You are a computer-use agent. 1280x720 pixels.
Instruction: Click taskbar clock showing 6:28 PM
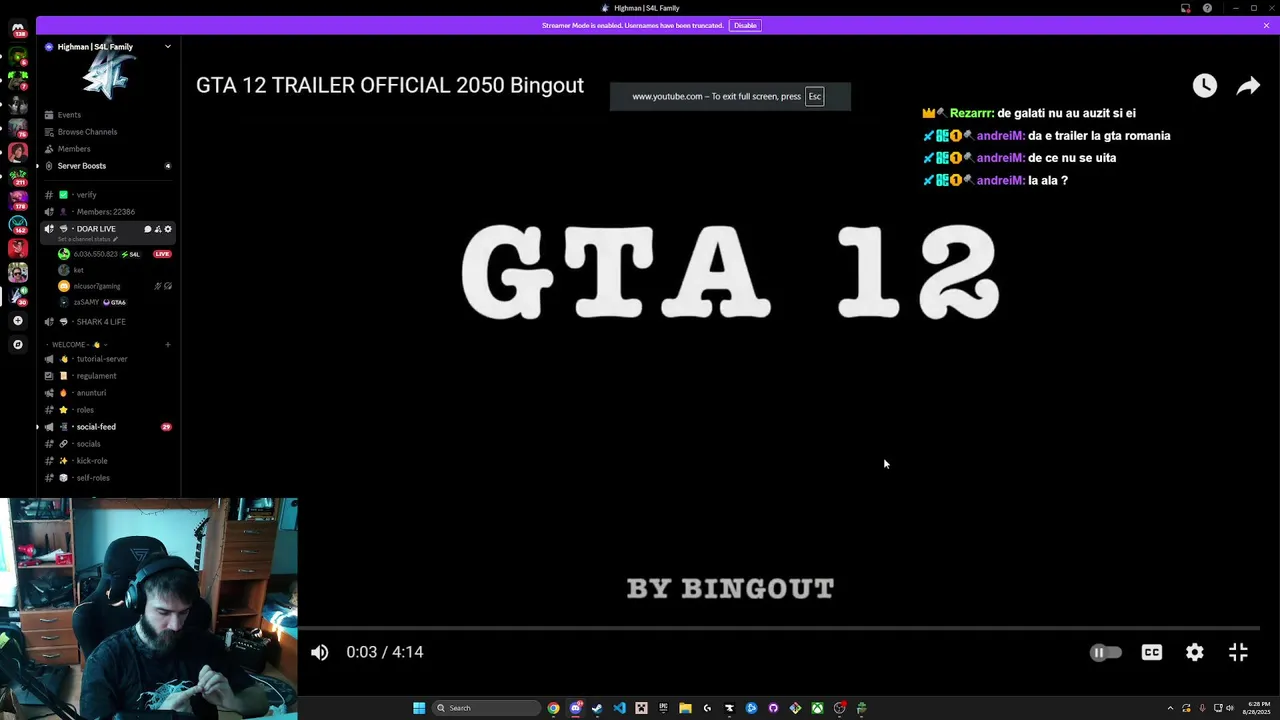[x=1258, y=708]
